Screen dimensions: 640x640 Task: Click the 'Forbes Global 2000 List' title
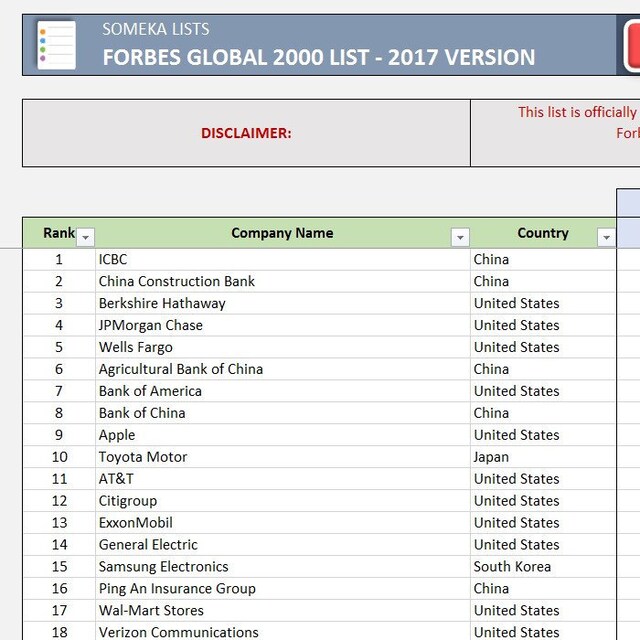click(x=319, y=57)
